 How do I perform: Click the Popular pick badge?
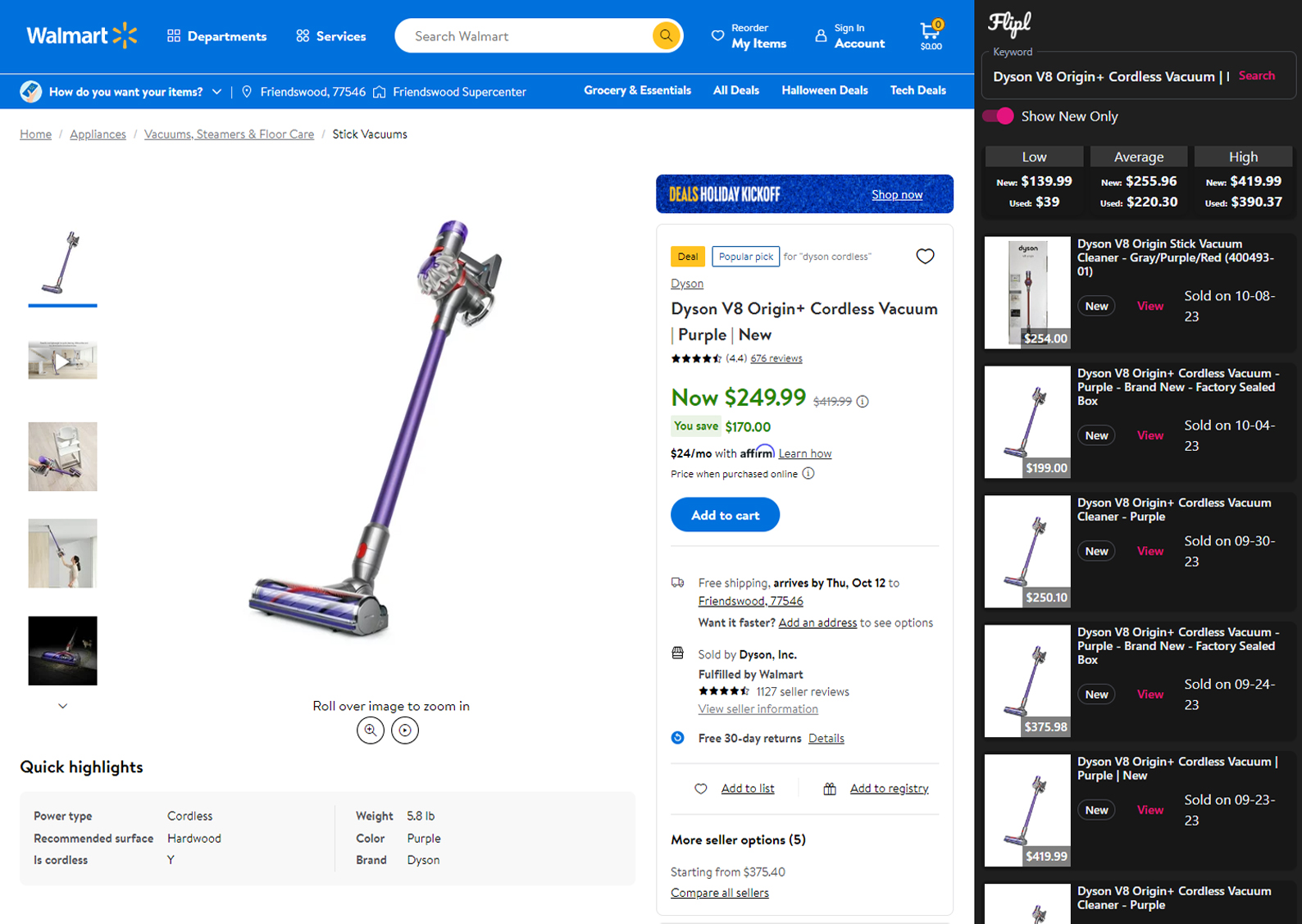click(745, 257)
